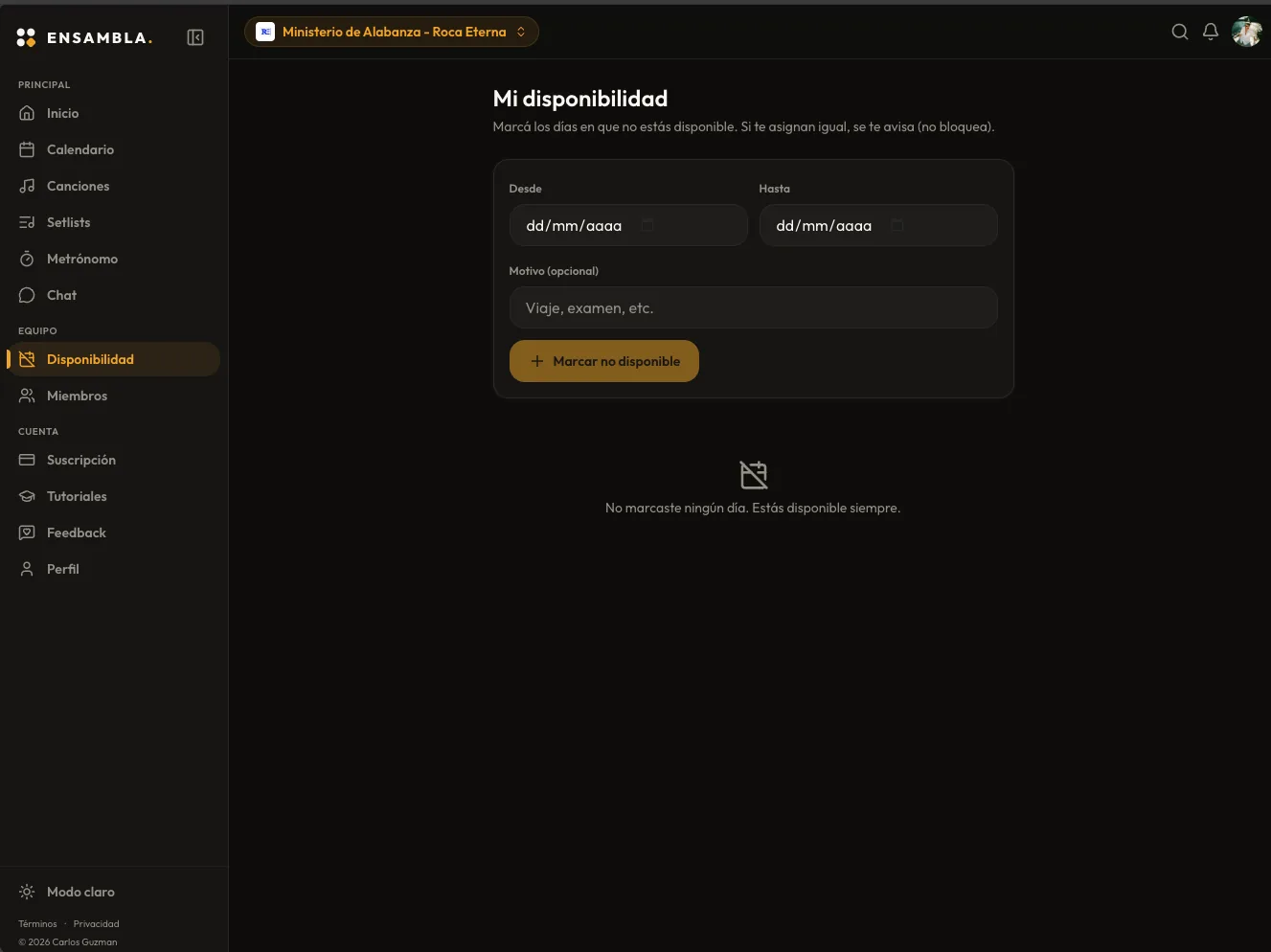Click the Miembros people icon
Screen dimensions: 1271x952
point(27,396)
